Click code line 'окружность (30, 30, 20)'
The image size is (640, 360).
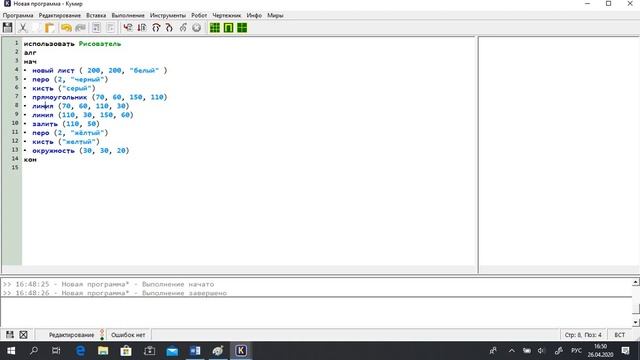pos(80,151)
